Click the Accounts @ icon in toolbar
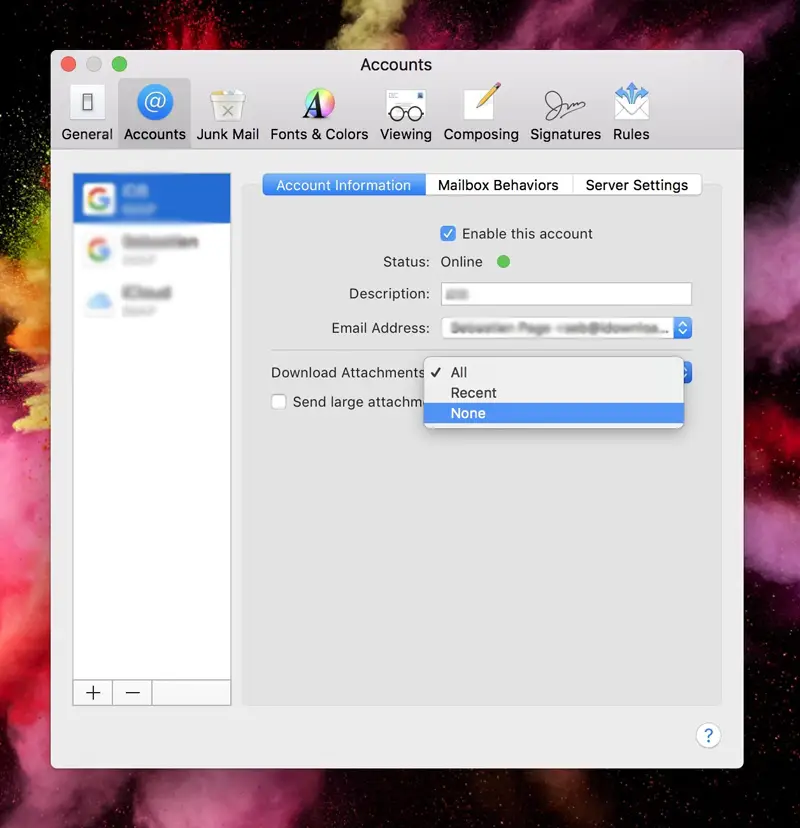 [x=155, y=113]
